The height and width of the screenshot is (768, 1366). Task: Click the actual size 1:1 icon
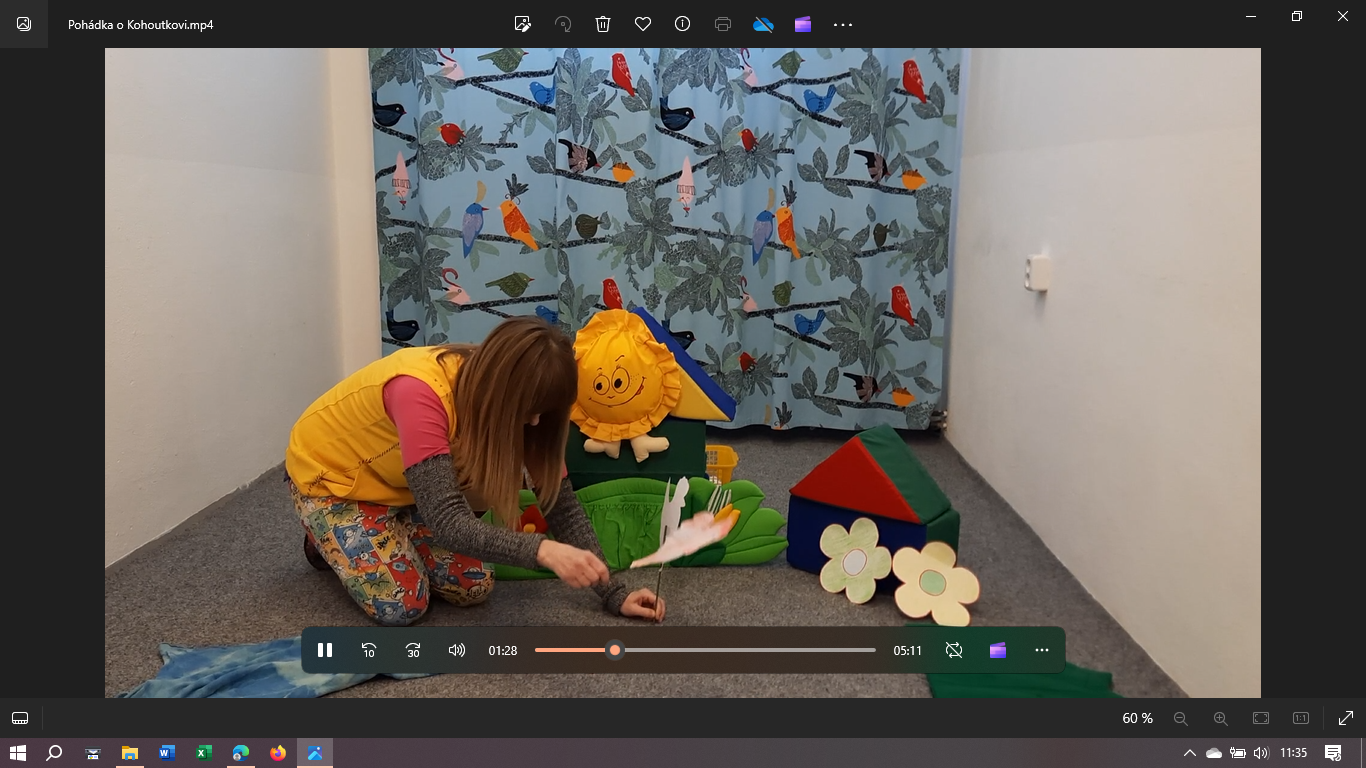(x=1301, y=718)
